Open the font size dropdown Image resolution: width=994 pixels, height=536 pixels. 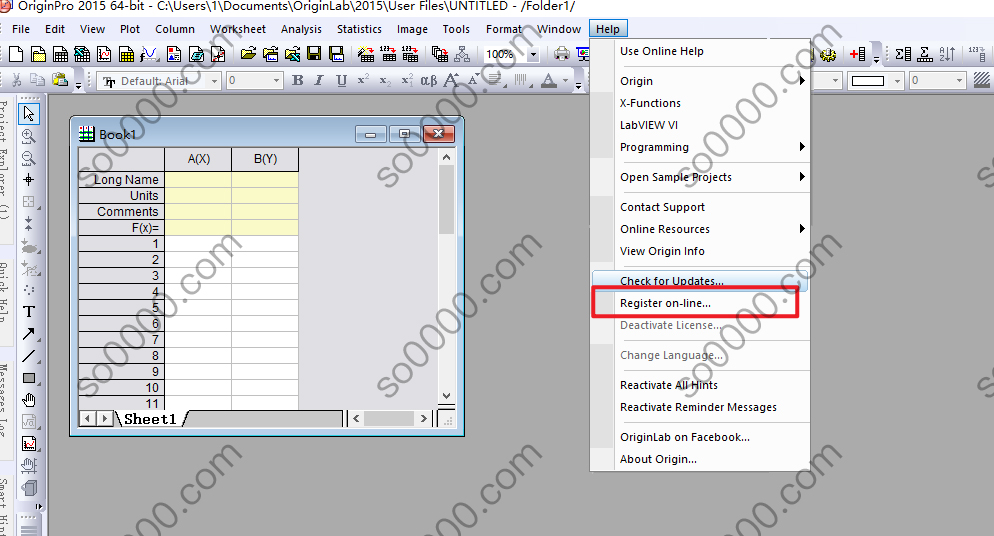(276, 81)
